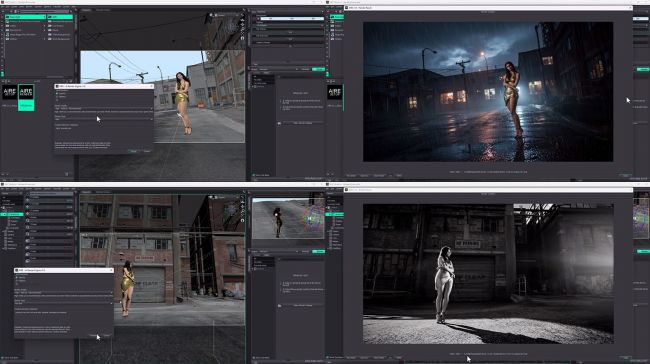Click the draw style sphere icon in alley scene viewport

(x=211, y=197)
